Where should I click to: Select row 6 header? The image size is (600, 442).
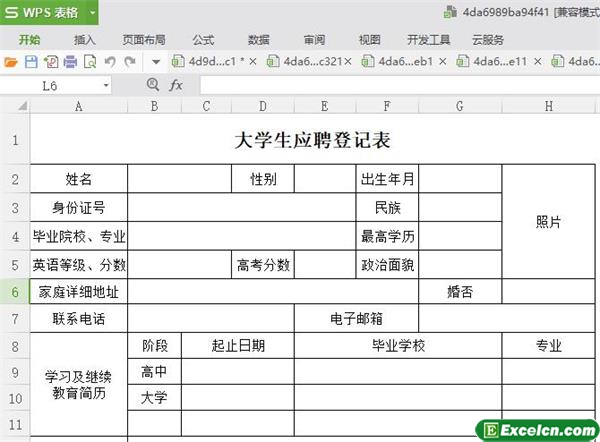pyautogui.click(x=15, y=292)
